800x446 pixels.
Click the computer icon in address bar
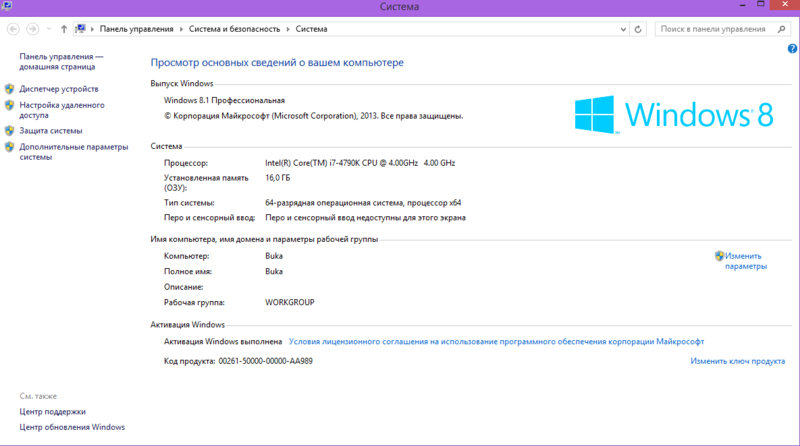[81, 29]
